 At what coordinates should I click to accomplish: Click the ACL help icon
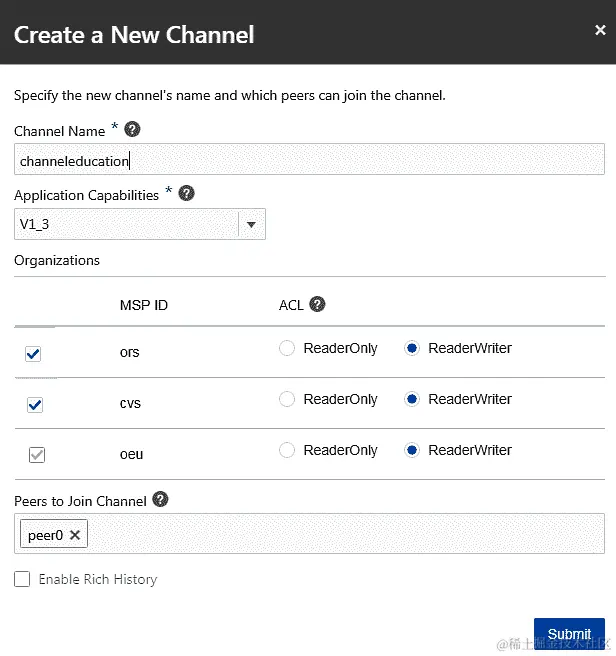coord(317,305)
